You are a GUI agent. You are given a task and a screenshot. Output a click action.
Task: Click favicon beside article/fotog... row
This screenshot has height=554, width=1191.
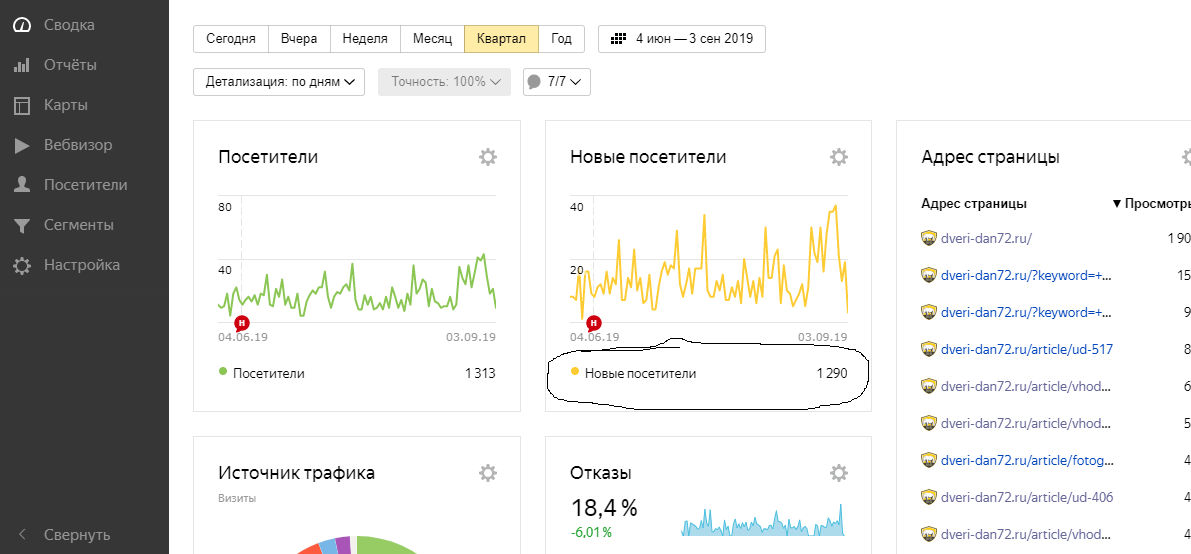tap(927, 460)
